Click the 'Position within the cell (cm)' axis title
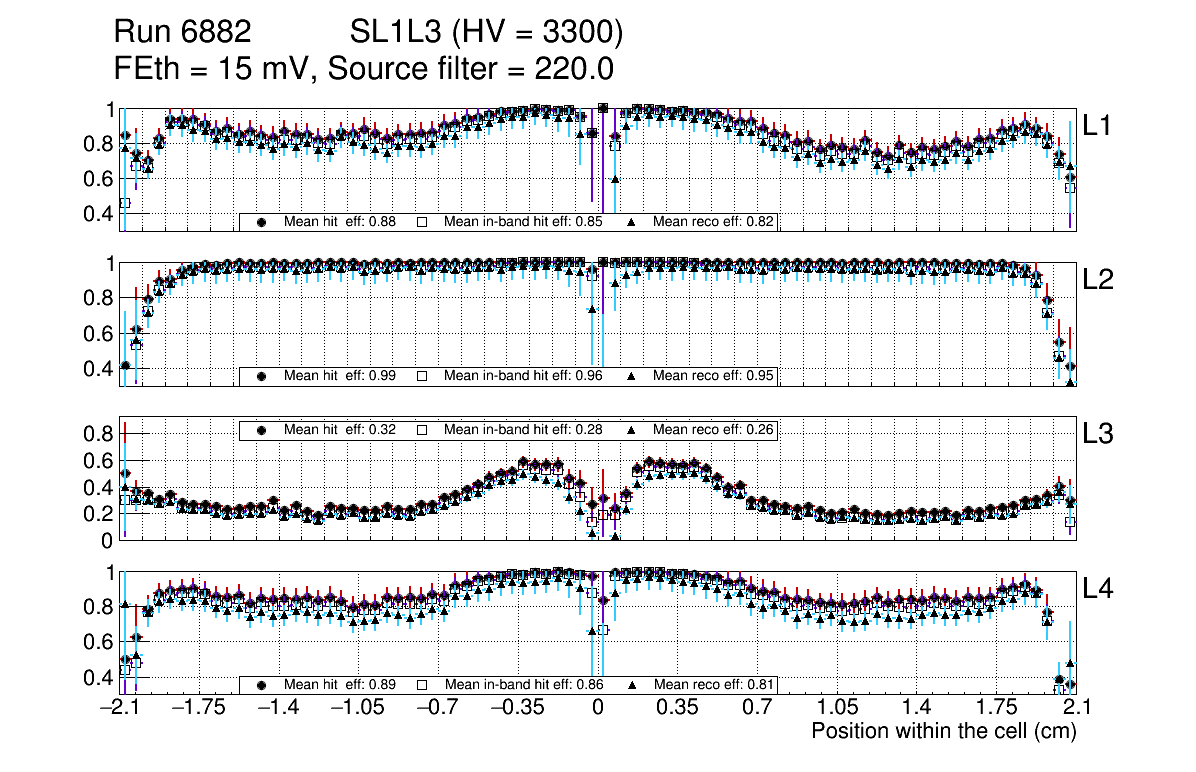This screenshot has height=772, width=1196. (943, 731)
